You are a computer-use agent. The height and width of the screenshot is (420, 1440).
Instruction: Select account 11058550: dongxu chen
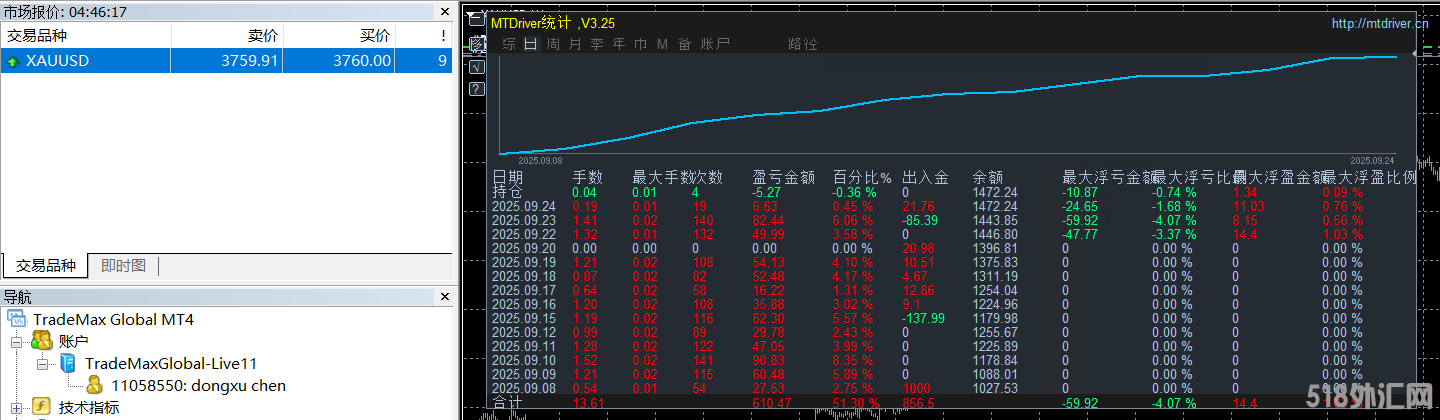tap(197, 385)
